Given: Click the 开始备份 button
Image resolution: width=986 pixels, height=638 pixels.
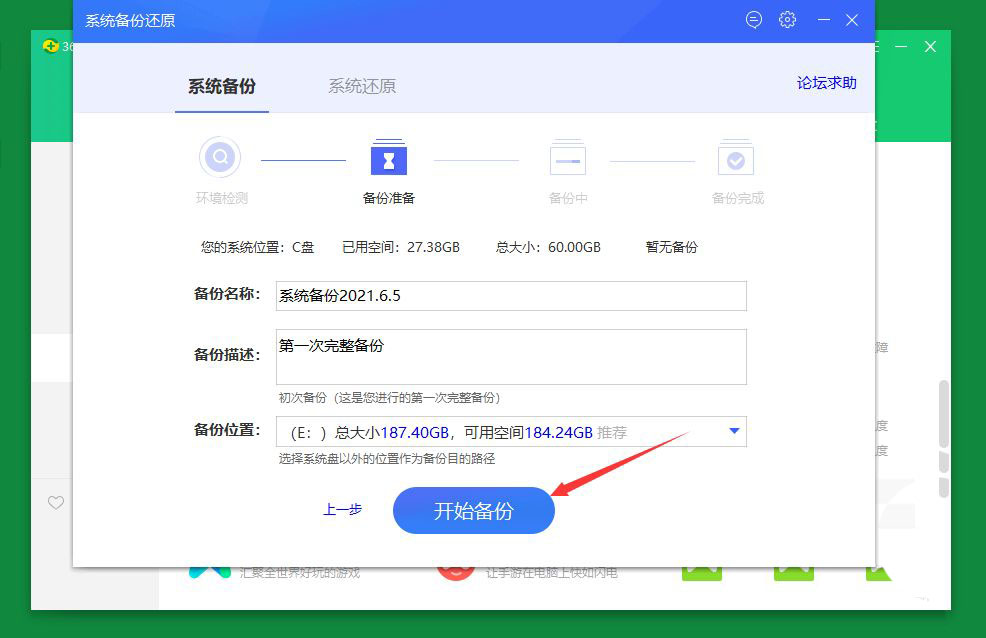Looking at the screenshot, I should (x=473, y=510).
